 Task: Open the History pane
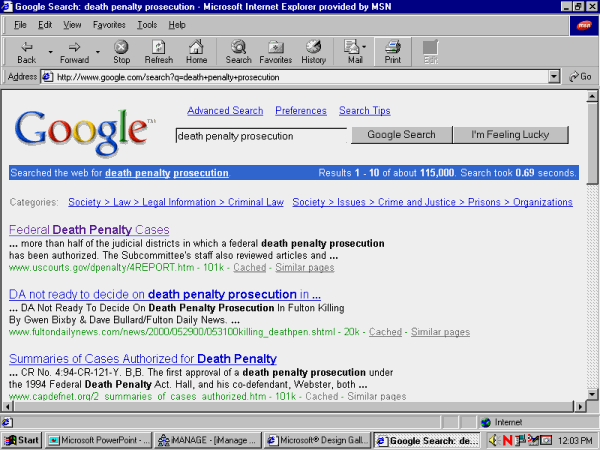(x=313, y=51)
